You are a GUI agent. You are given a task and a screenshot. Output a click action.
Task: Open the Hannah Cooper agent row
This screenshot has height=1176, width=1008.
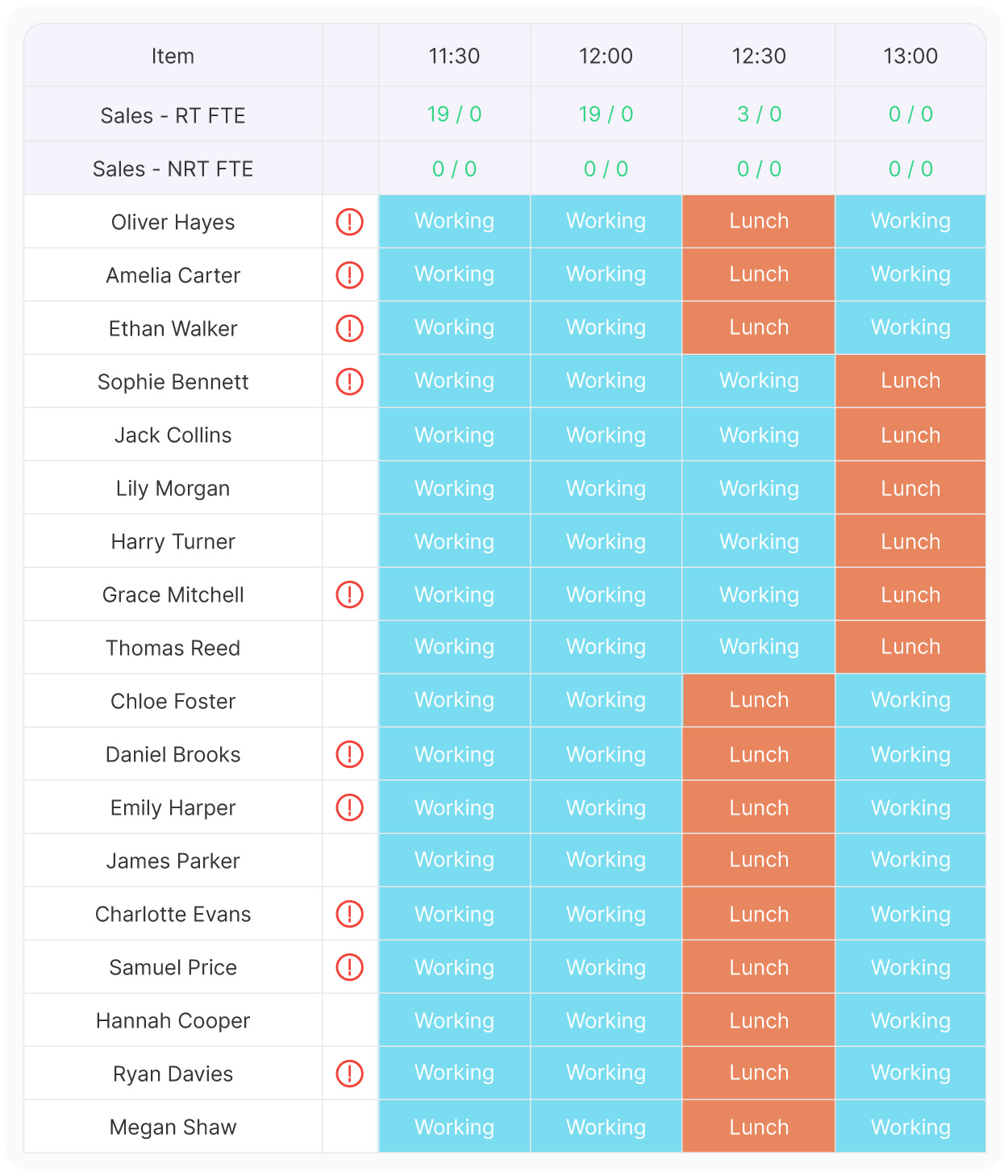coord(173,1020)
